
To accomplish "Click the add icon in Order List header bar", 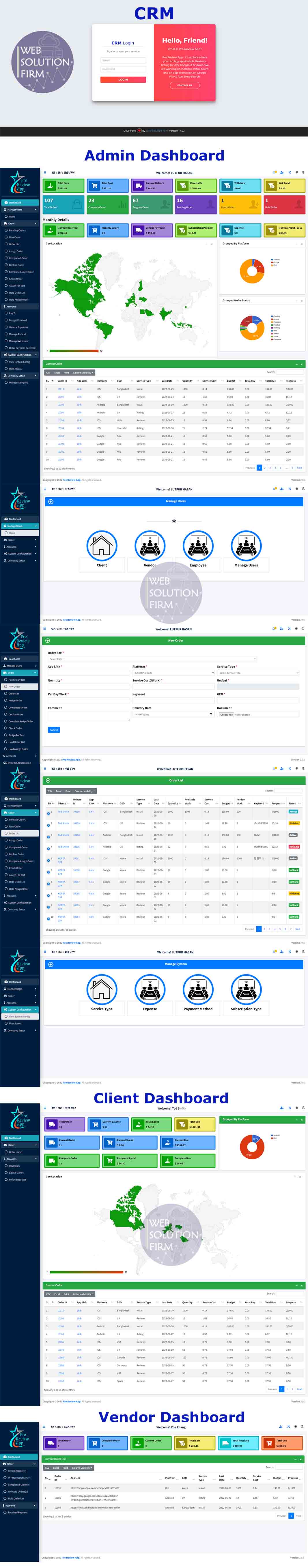I will (48, 780).
